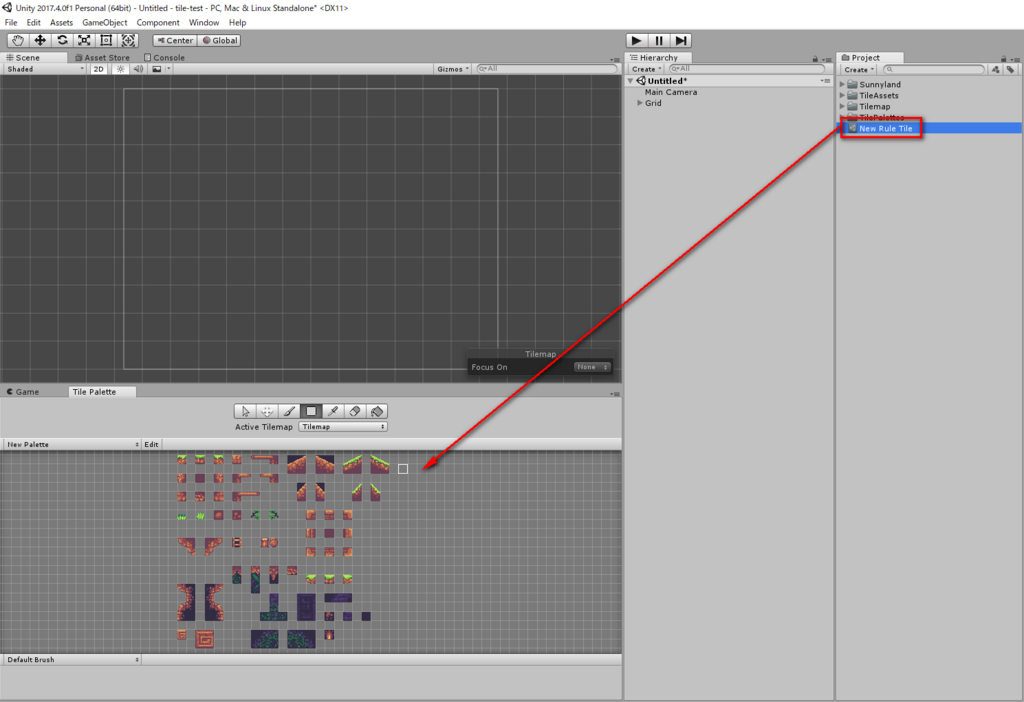This screenshot has height=702, width=1024.
Task: Open the Window menu
Action: (204, 22)
